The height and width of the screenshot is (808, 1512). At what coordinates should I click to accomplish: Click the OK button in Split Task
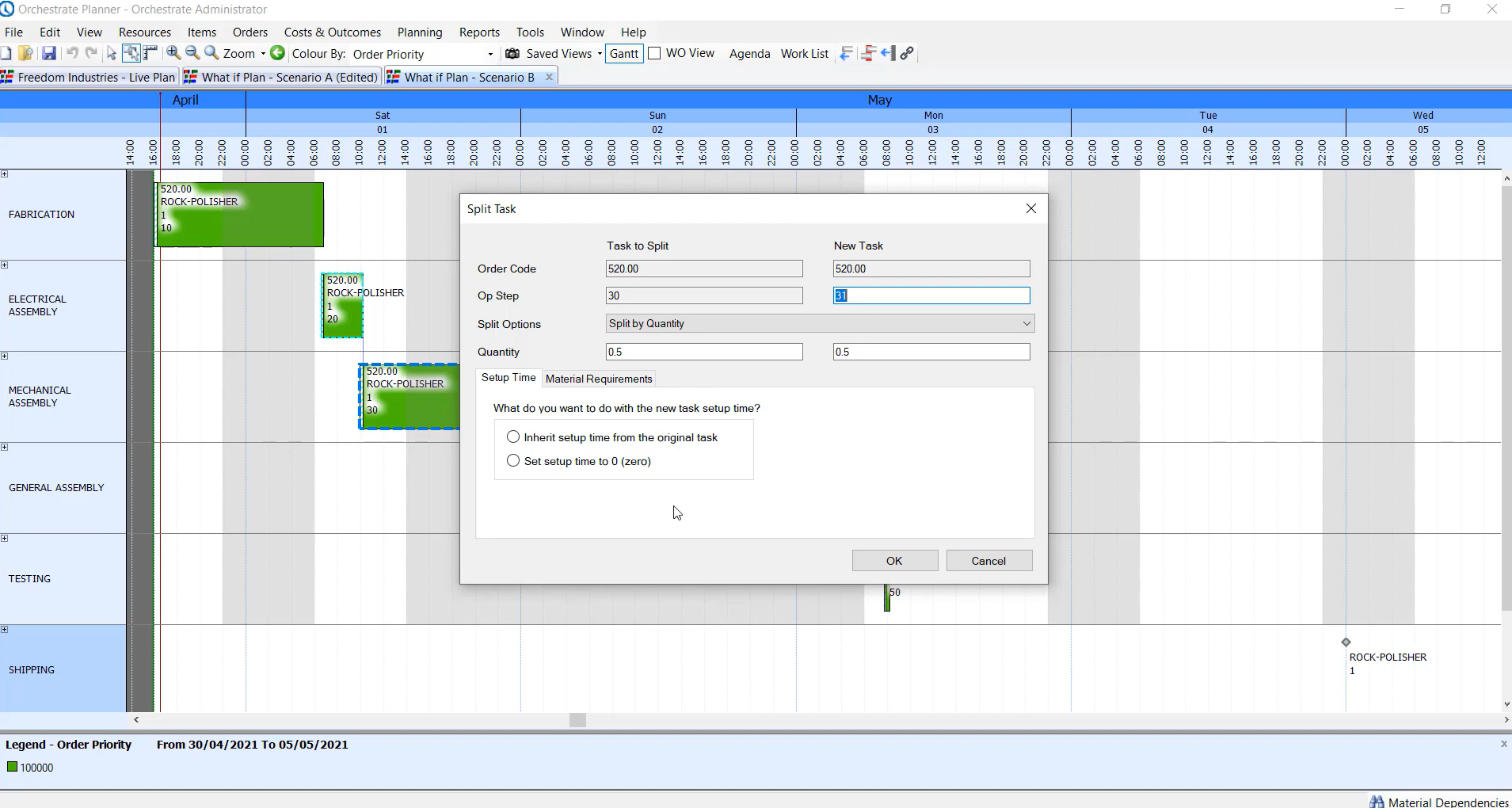893,560
